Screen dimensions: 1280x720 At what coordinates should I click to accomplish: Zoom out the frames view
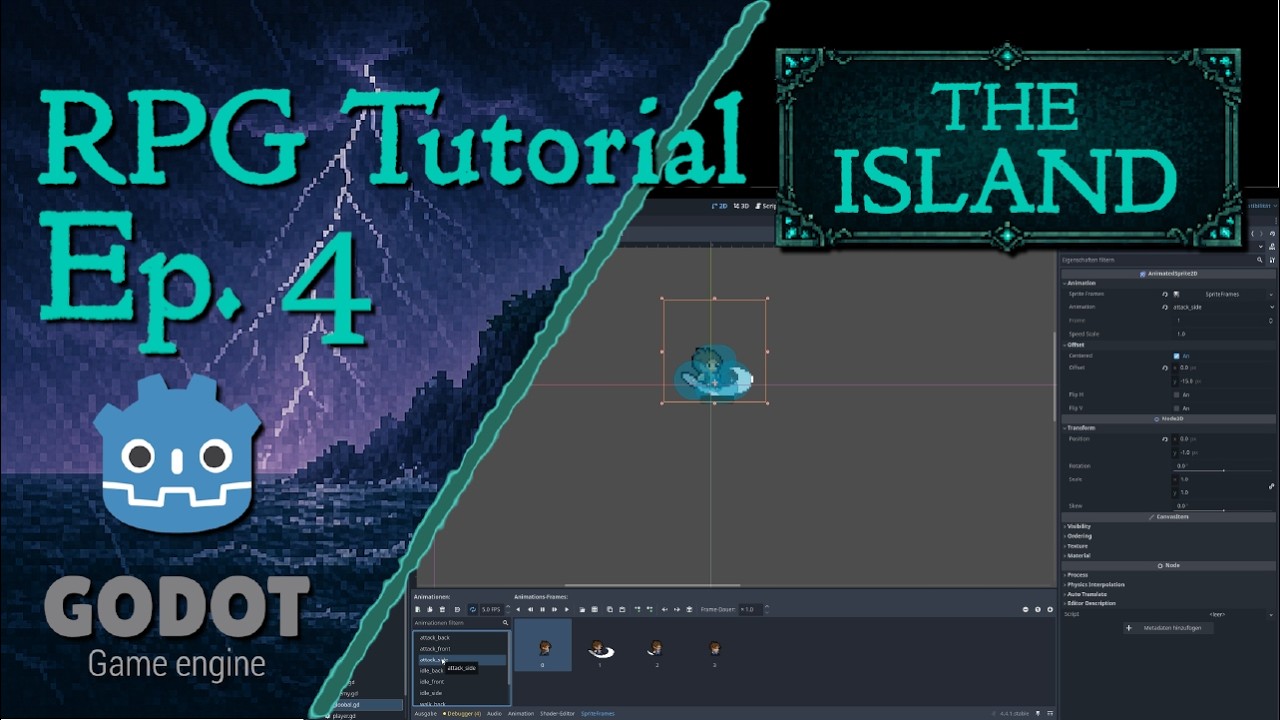1025,609
